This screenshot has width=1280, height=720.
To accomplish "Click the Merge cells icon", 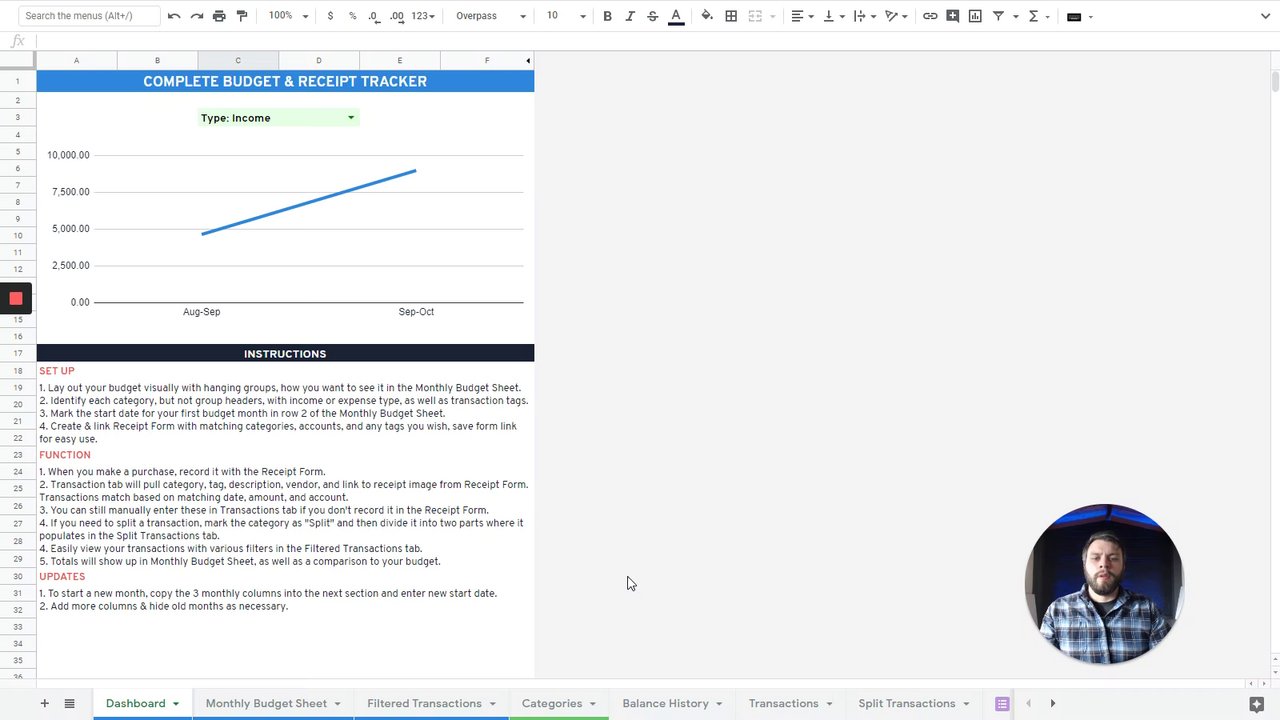I will [x=755, y=16].
